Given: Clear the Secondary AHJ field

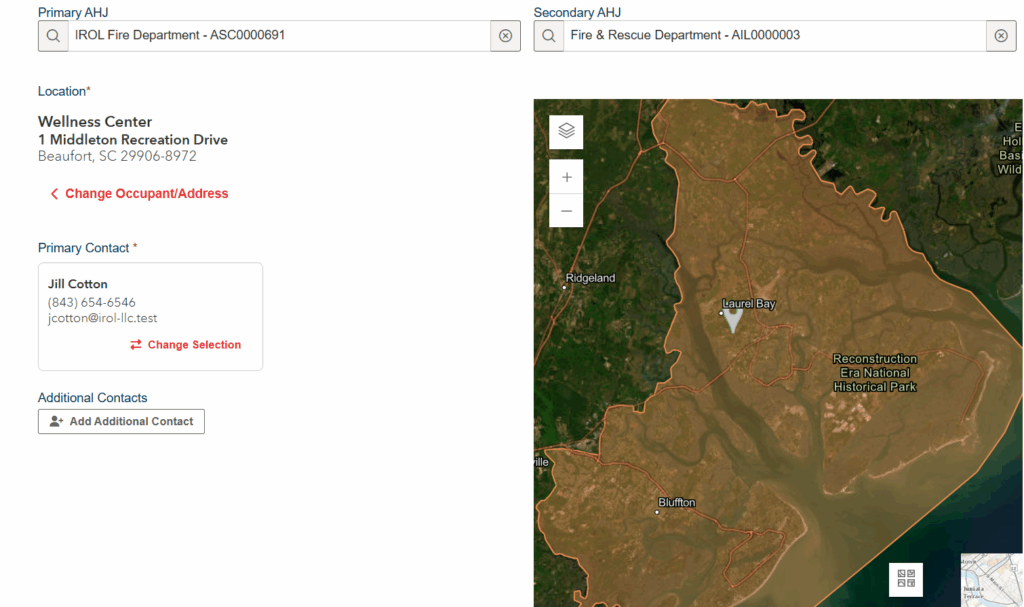Looking at the screenshot, I should (x=1001, y=36).
